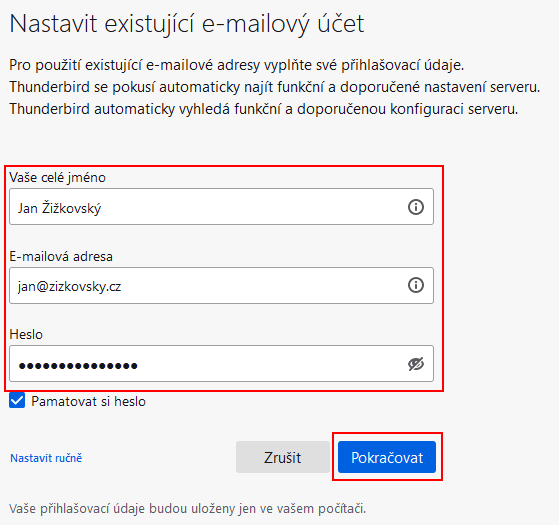Click the Pro použití existující e-mailové adresy line

click(237, 65)
